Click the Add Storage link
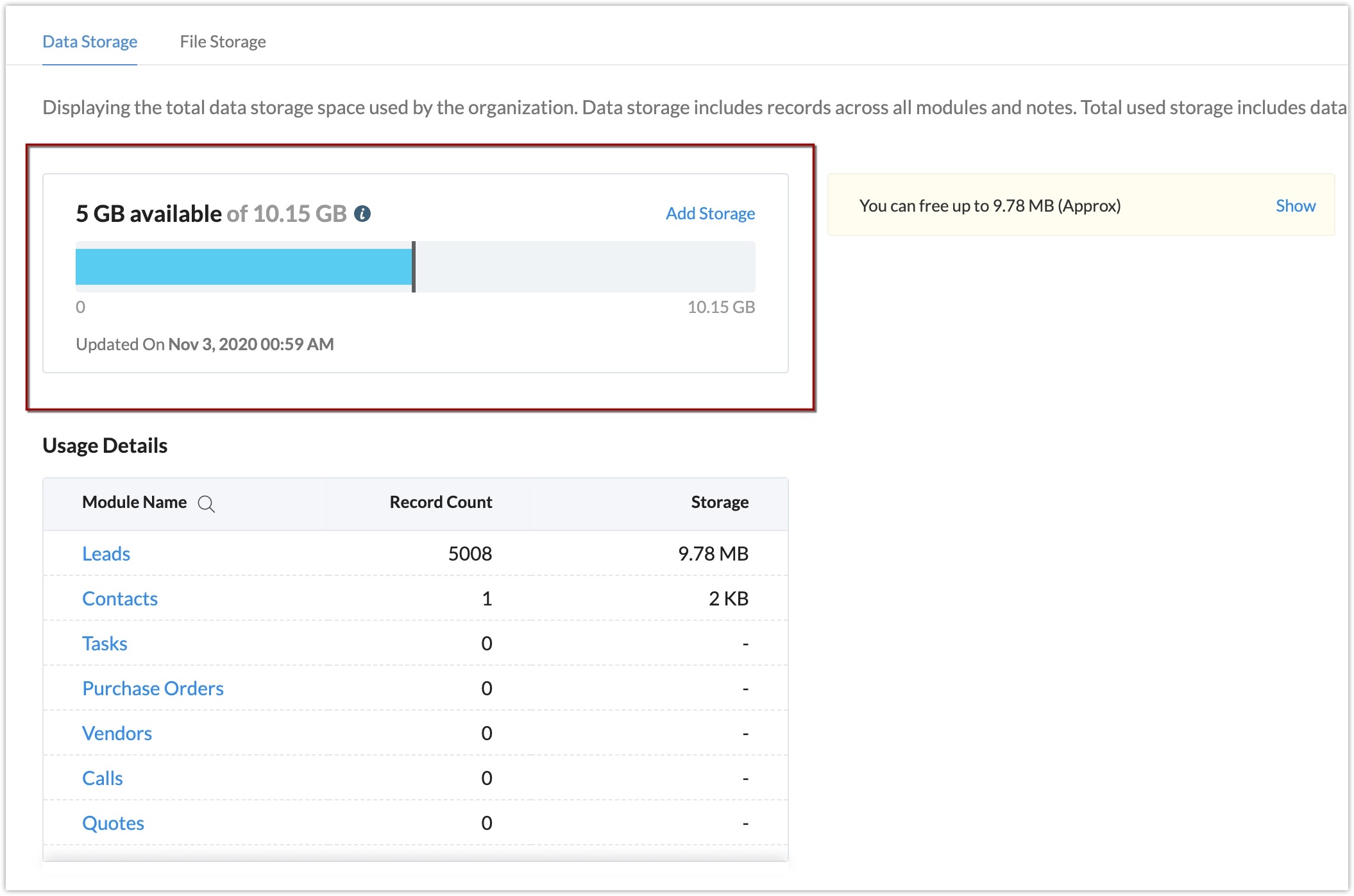This screenshot has height=896, width=1354. point(709,213)
